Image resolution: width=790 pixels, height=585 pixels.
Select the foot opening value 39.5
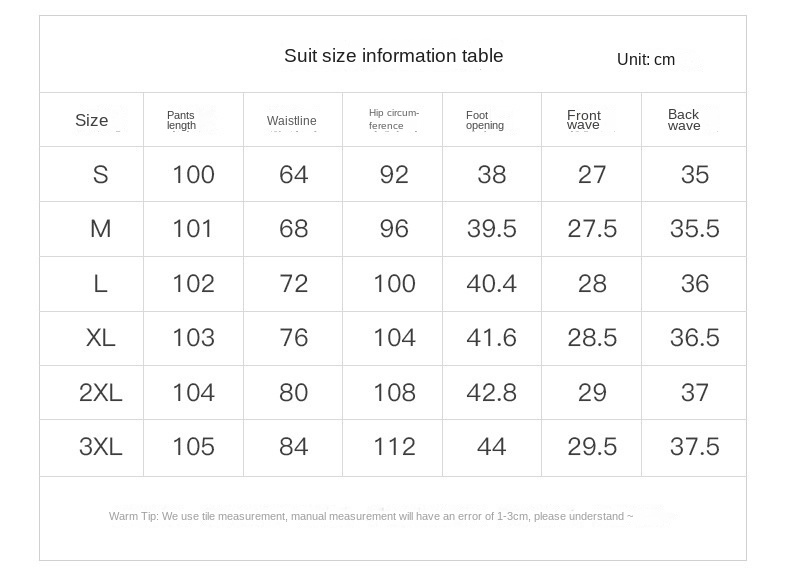click(x=491, y=229)
